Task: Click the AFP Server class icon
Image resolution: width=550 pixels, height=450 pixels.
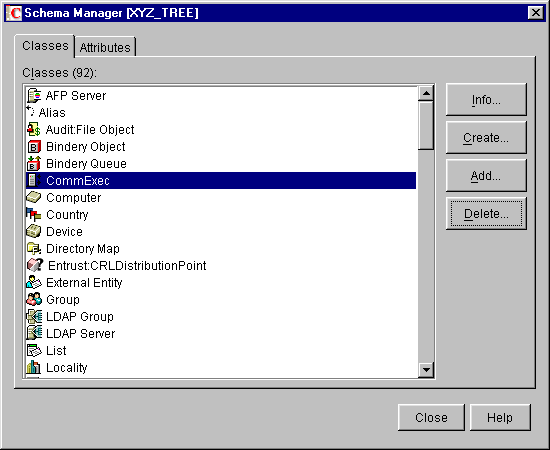Action: coord(34,95)
